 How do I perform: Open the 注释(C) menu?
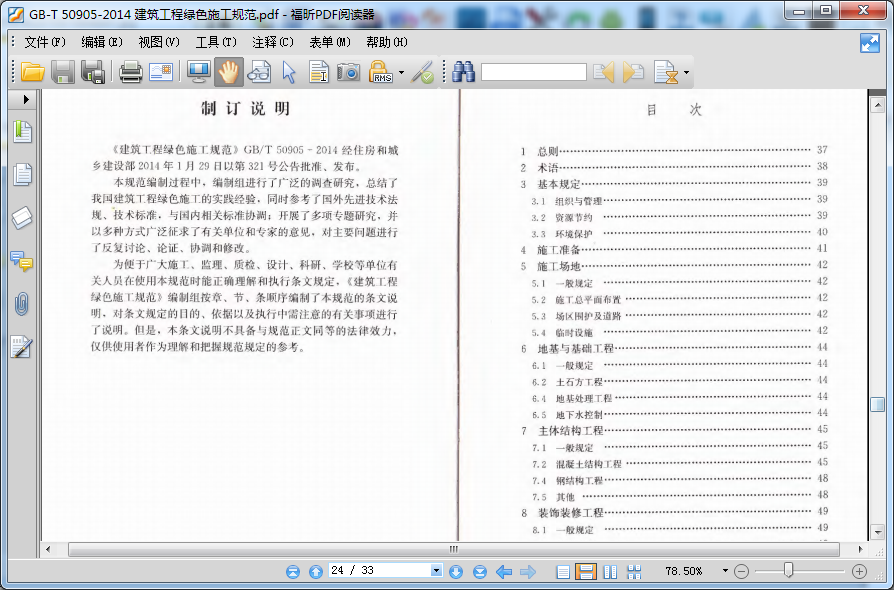[x=273, y=42]
